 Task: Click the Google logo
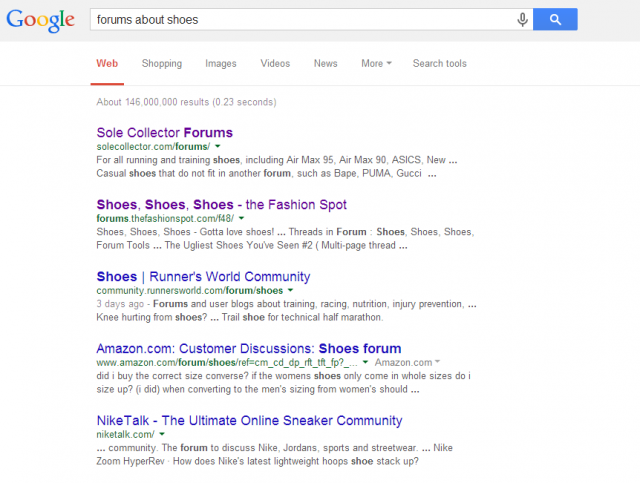point(41,20)
